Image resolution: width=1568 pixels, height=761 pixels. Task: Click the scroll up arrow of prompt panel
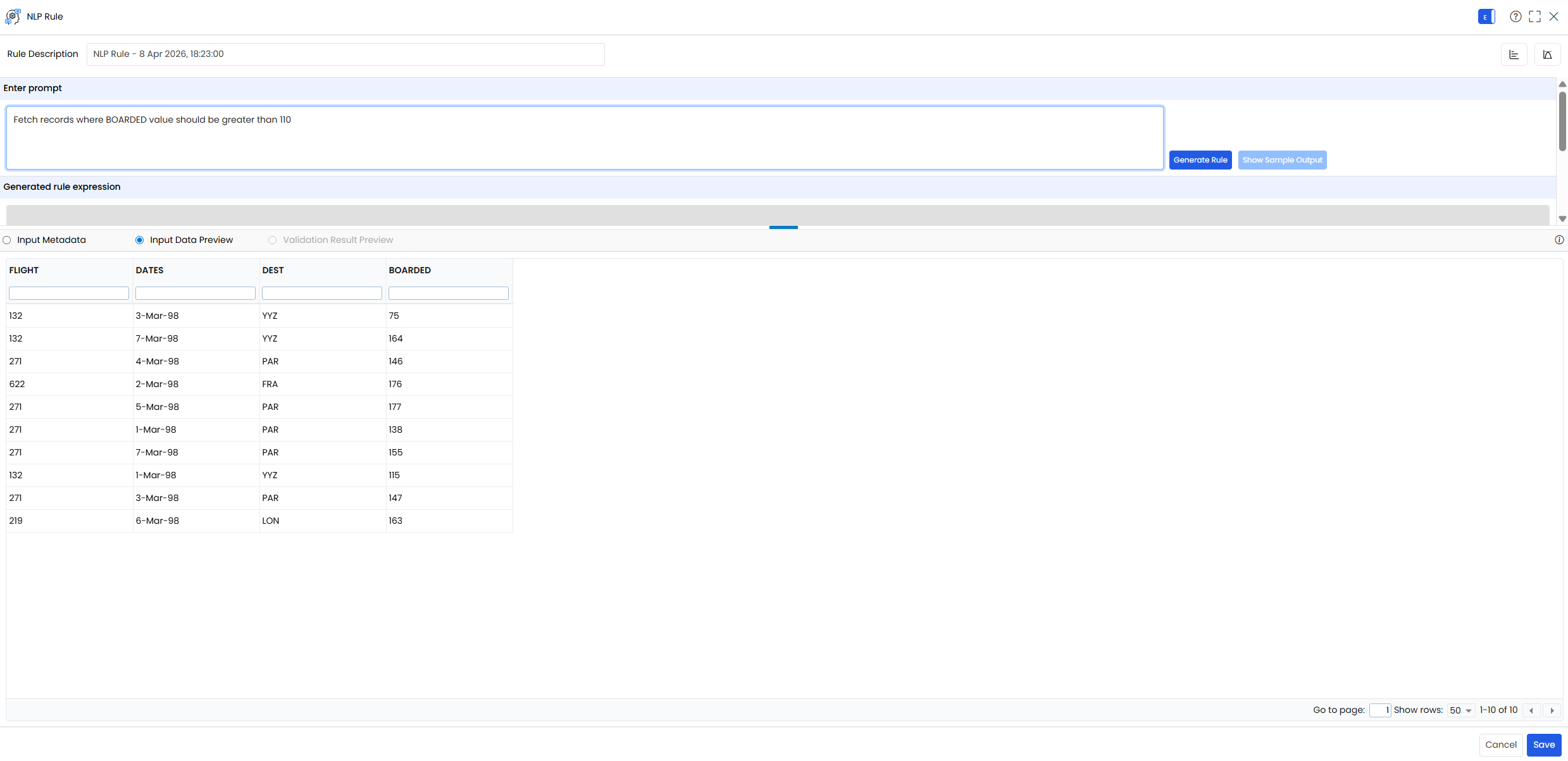click(x=1562, y=84)
